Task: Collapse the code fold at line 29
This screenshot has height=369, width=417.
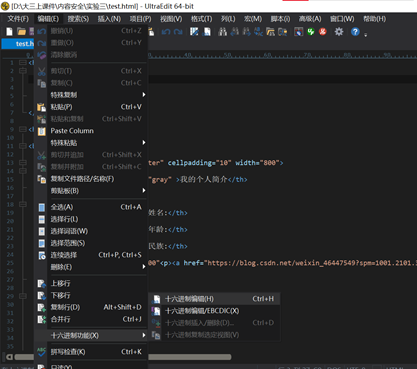Action: pos(23,296)
